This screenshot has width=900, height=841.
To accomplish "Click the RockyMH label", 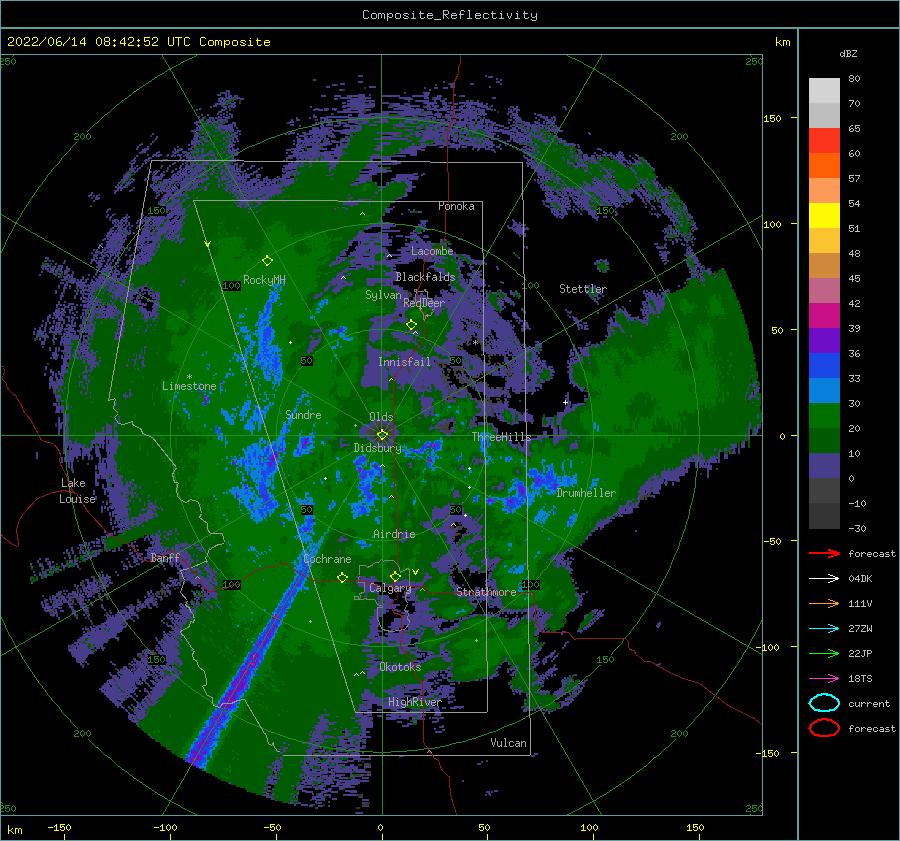I will 264,280.
